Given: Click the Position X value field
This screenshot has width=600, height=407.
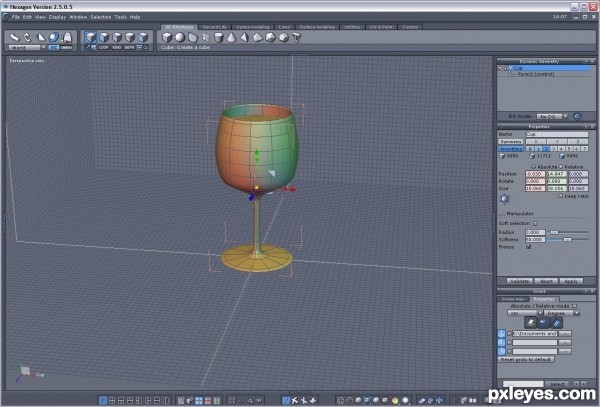Looking at the screenshot, I should (535, 174).
